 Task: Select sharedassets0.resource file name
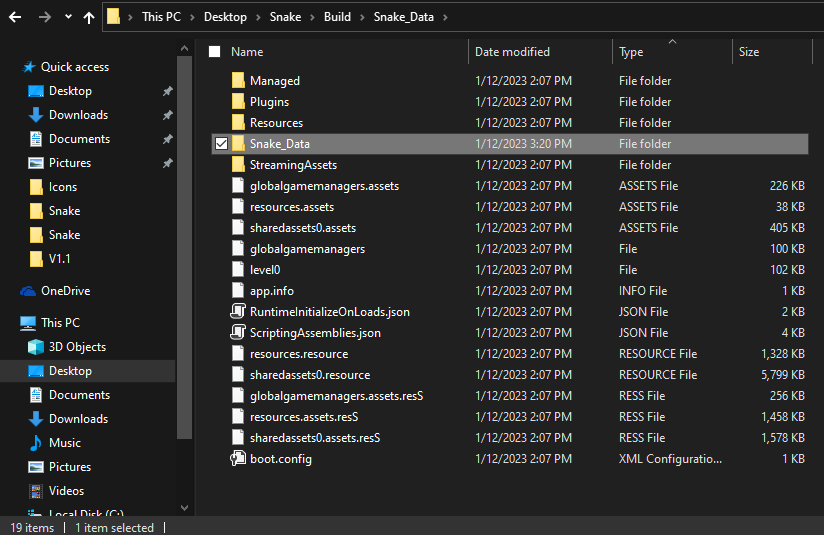[x=310, y=375]
